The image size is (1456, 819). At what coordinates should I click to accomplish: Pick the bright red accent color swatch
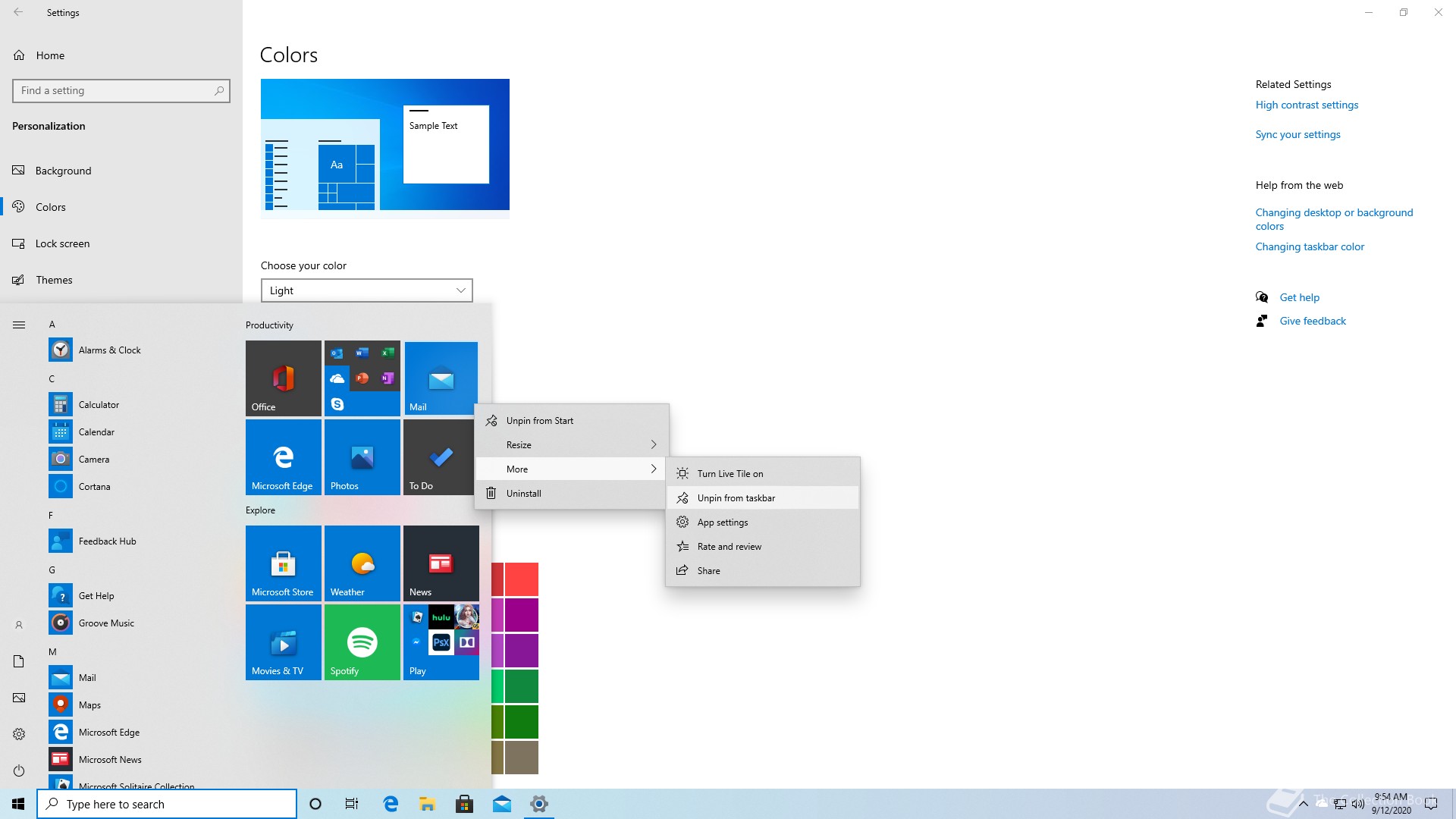pos(521,579)
